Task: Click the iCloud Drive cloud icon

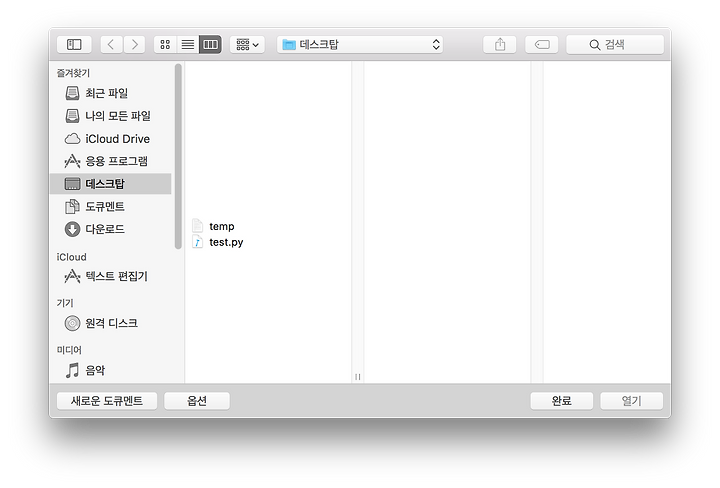Action: click(72, 139)
